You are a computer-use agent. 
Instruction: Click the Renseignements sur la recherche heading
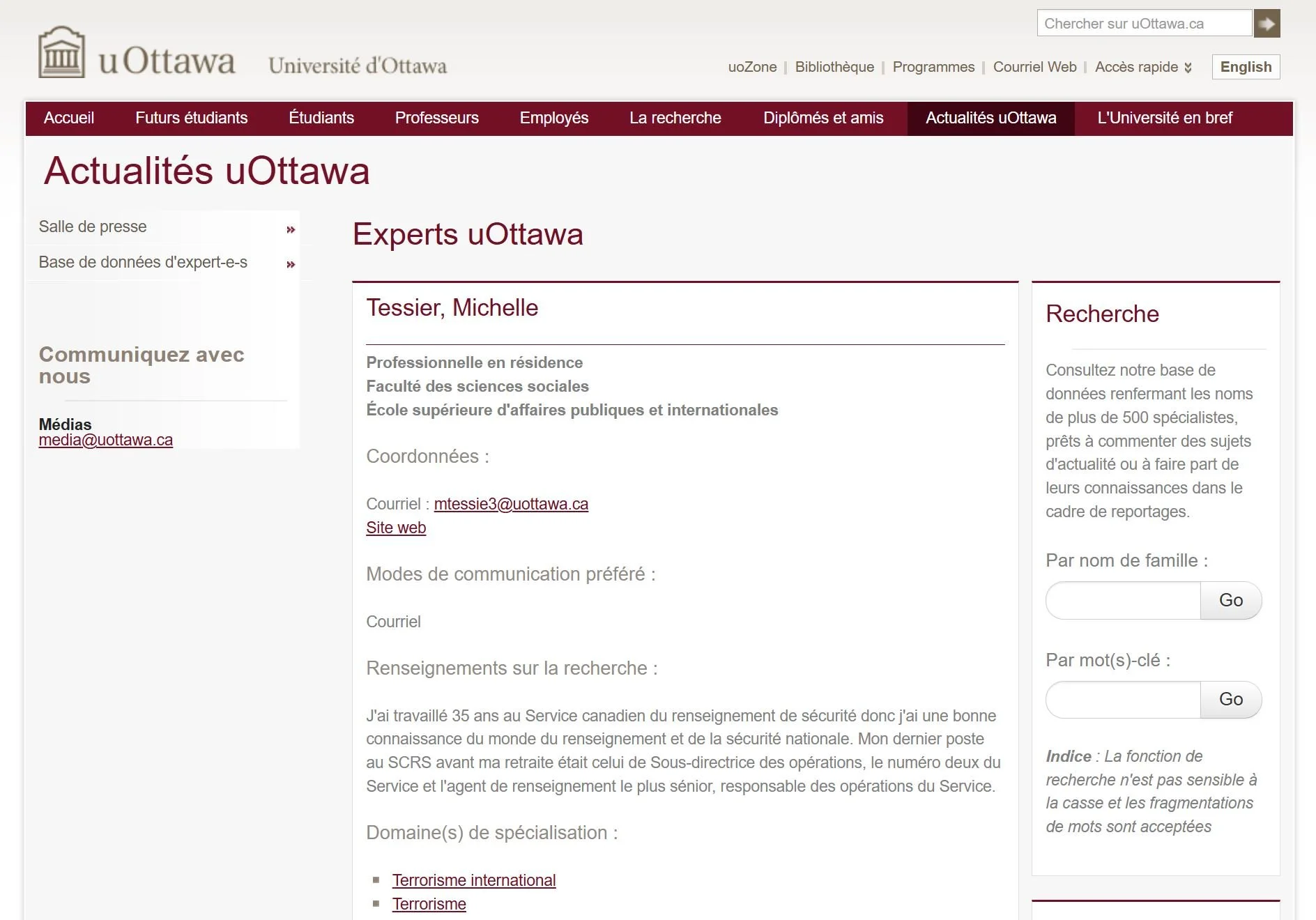512,668
